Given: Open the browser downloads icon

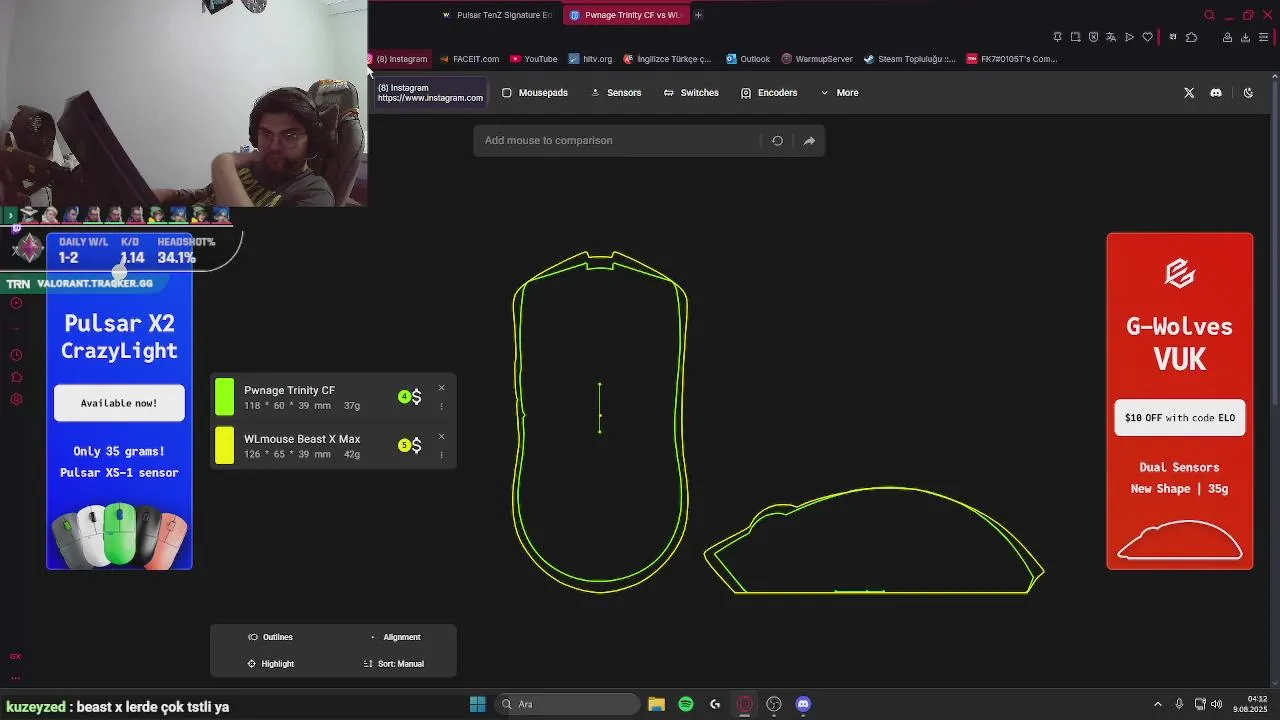Looking at the screenshot, I should coord(1245,38).
